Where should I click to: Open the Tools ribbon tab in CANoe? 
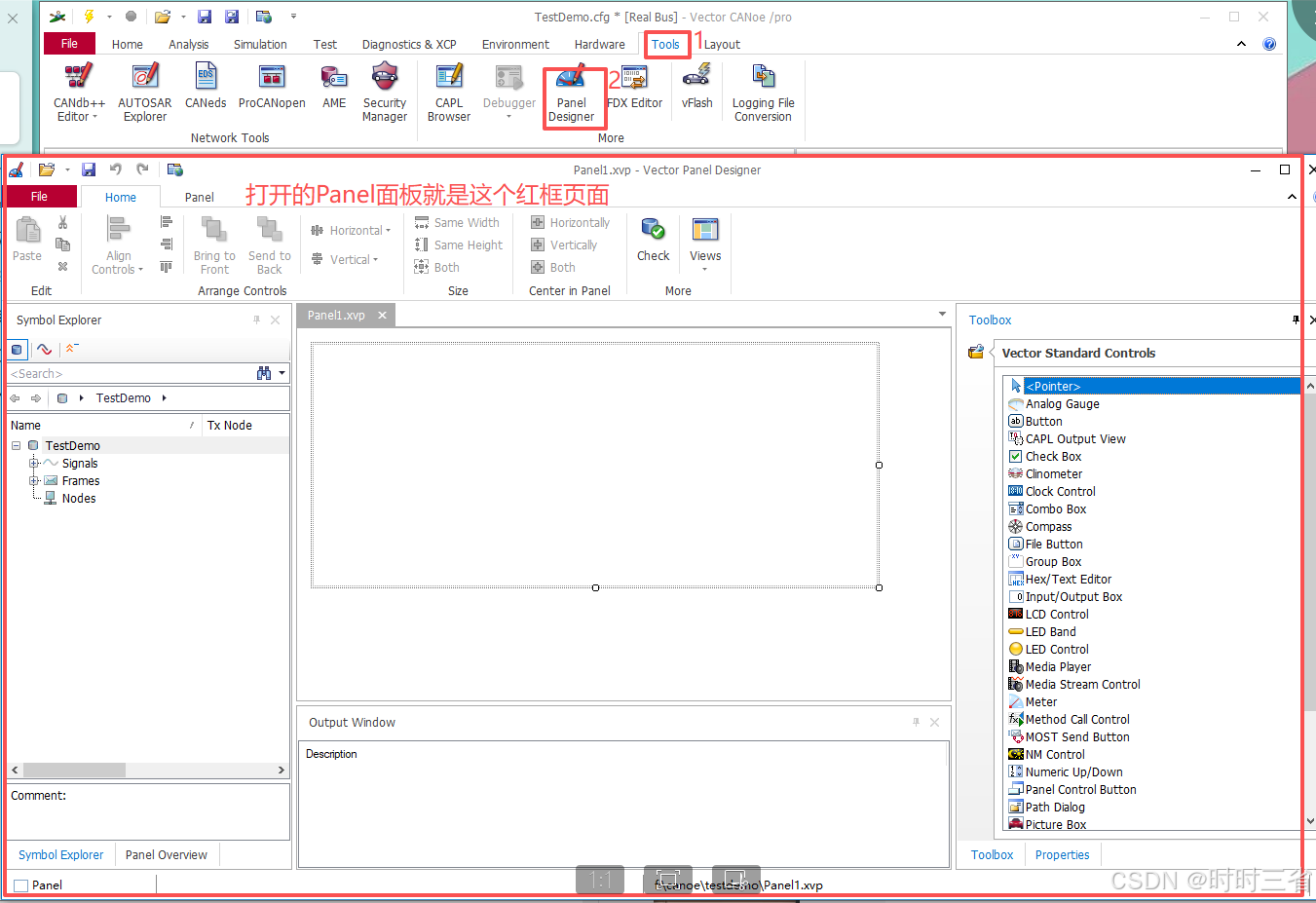[666, 44]
